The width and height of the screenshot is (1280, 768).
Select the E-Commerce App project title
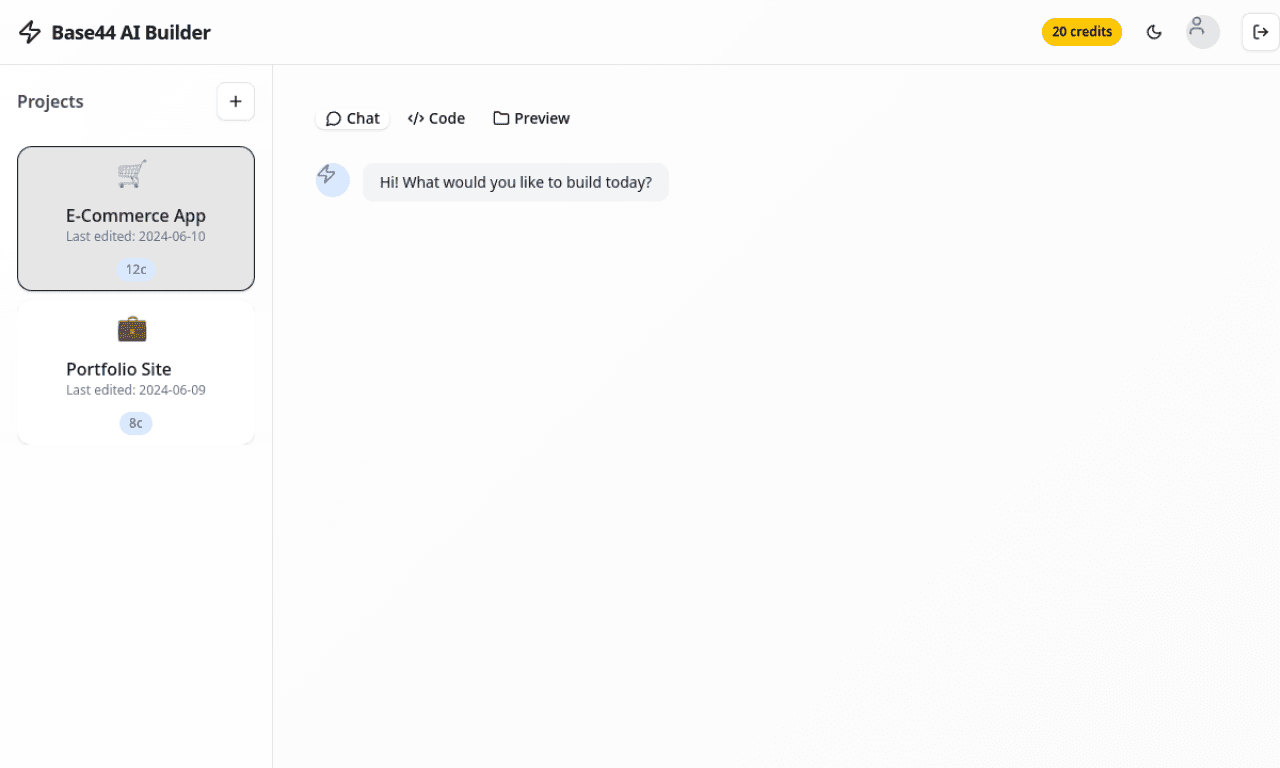point(136,215)
